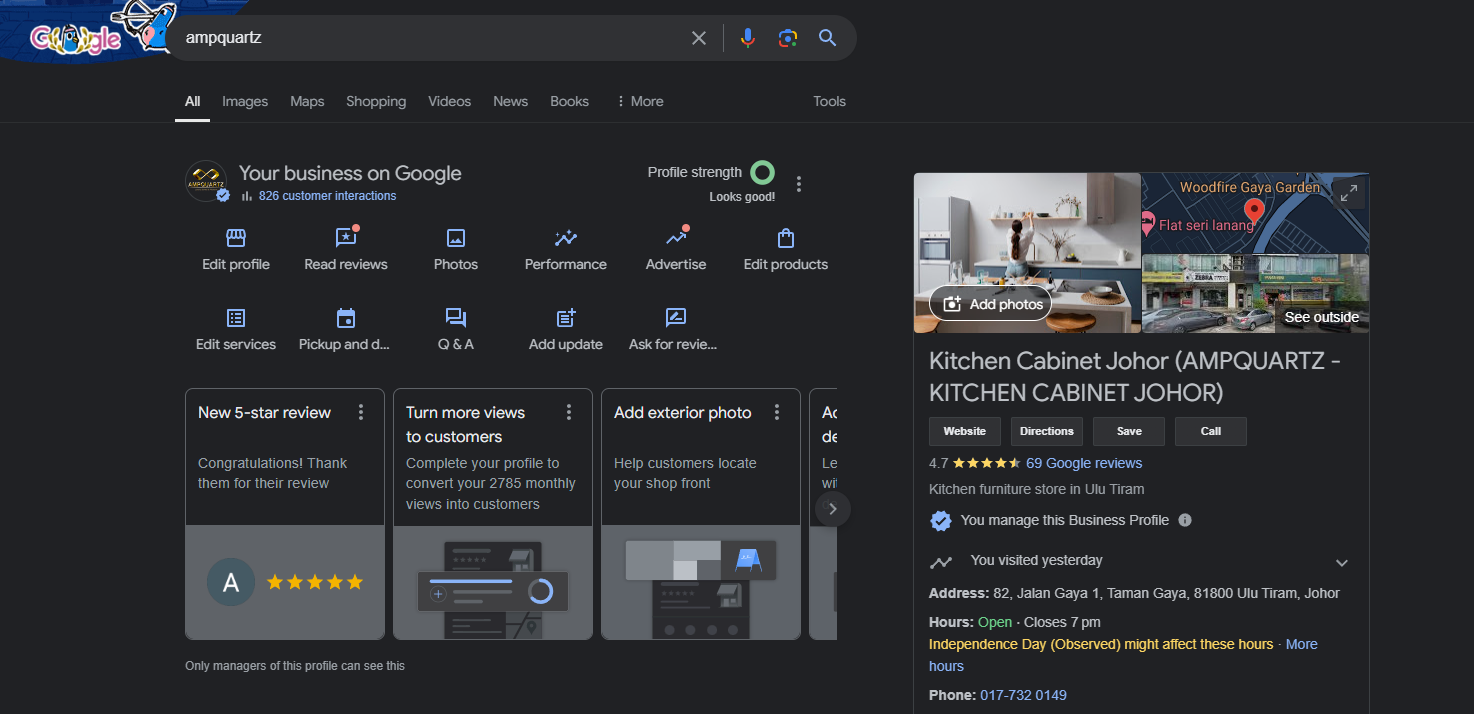Screen dimensions: 1474x714
Task: Open Add update post icon
Action: [x=566, y=318]
